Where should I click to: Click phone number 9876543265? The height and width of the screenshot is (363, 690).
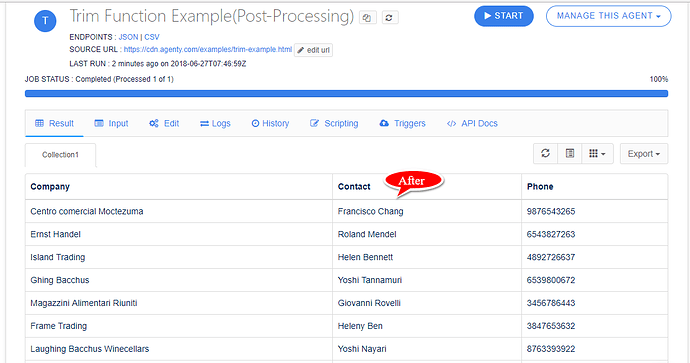551,211
